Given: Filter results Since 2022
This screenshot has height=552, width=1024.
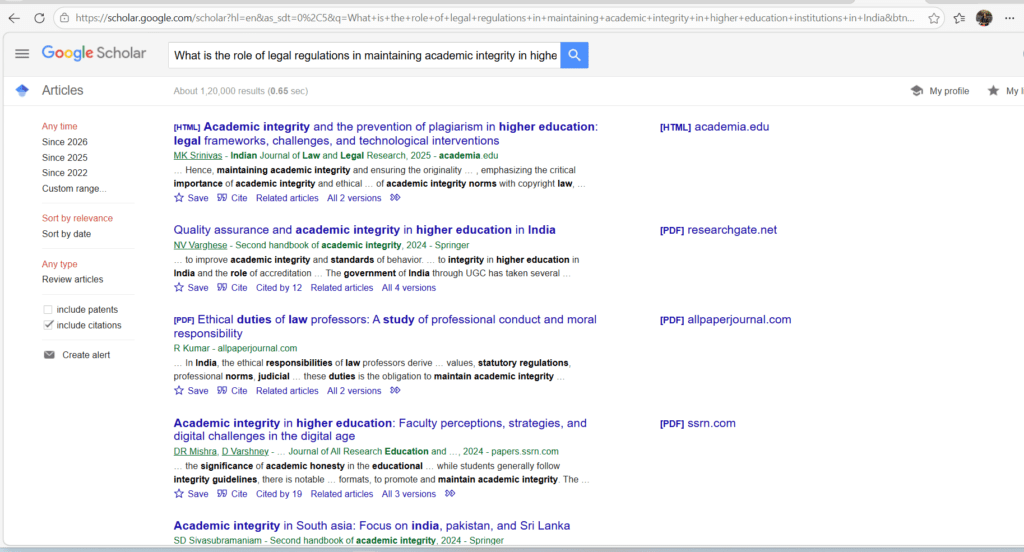Looking at the screenshot, I should [65, 172].
